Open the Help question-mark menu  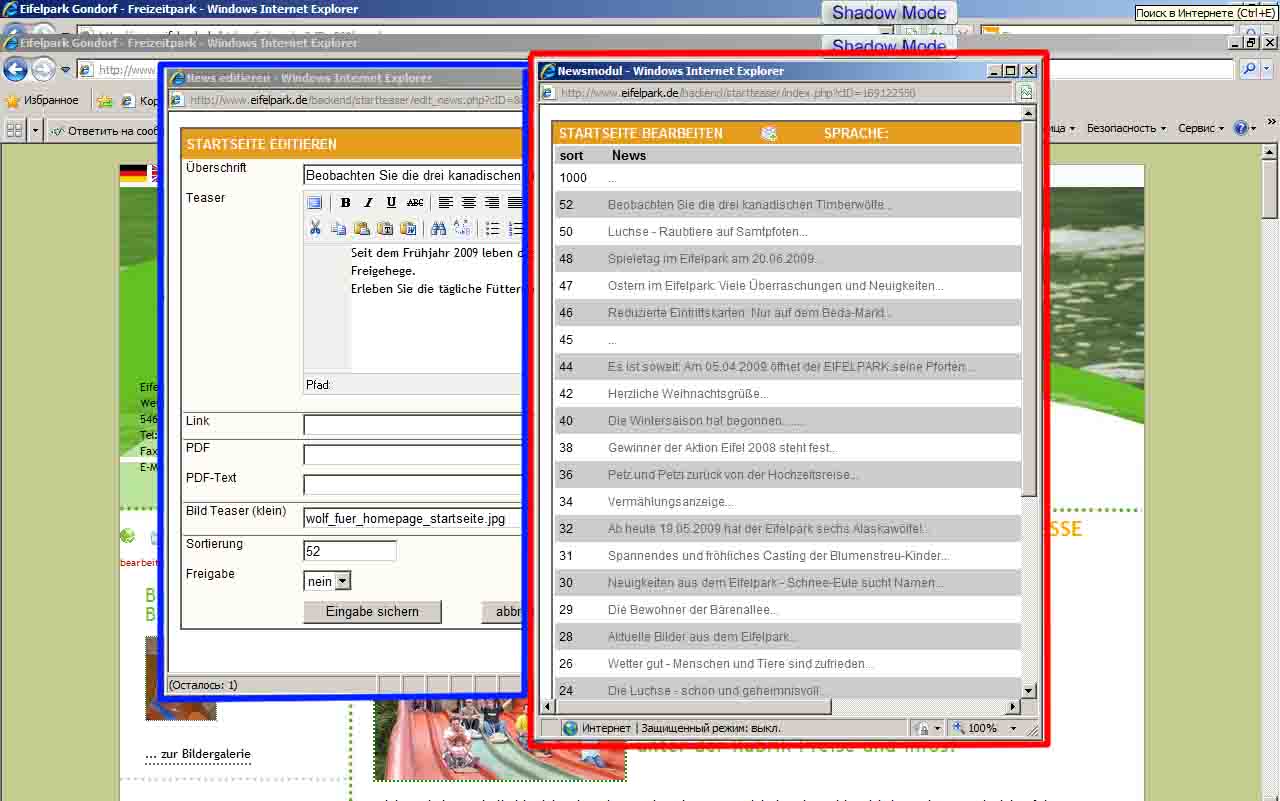[x=1244, y=128]
